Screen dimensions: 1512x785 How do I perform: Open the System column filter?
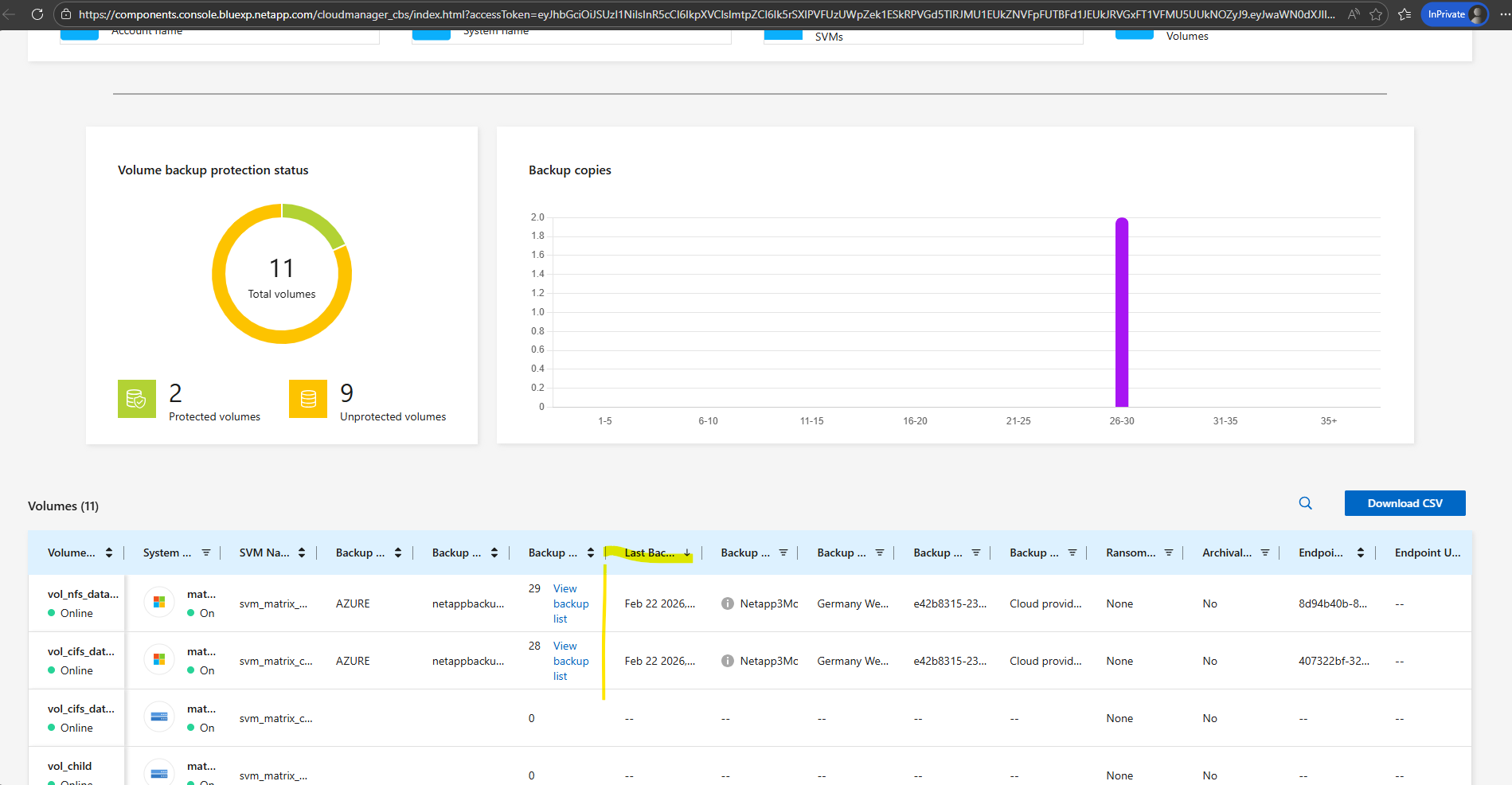[x=206, y=553]
